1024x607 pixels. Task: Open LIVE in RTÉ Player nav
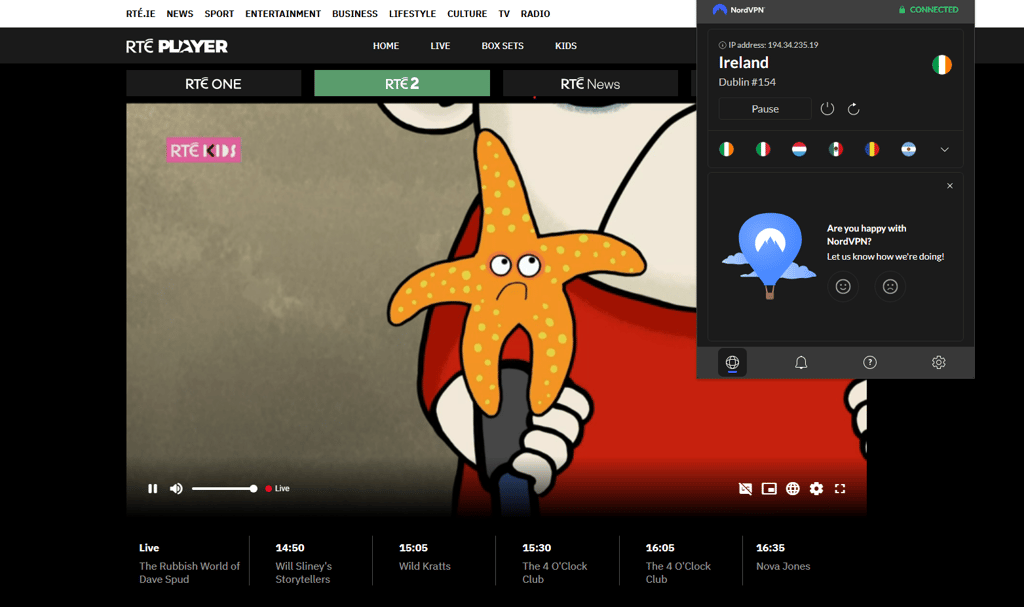pos(440,46)
